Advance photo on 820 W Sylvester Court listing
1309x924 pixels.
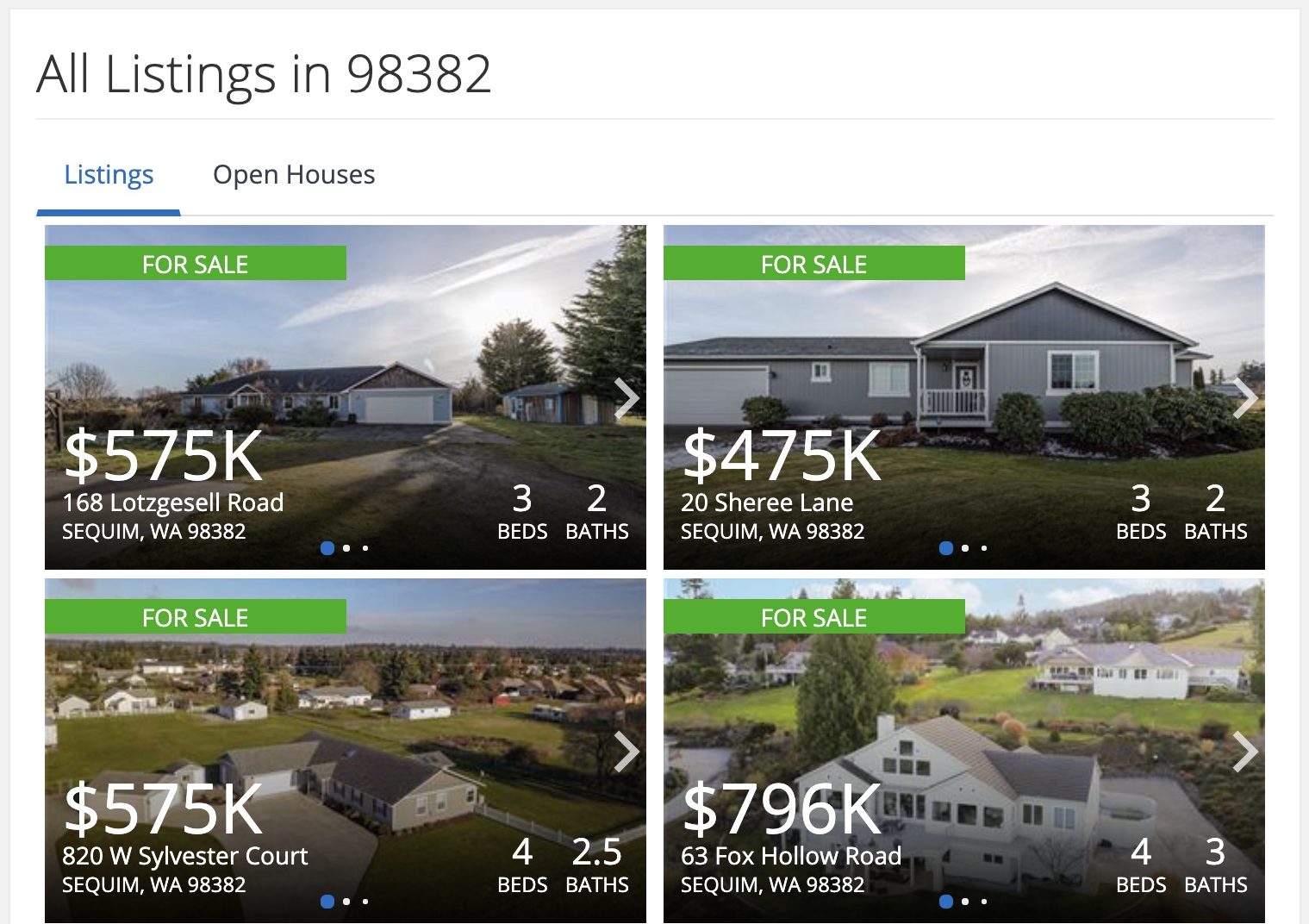pyautogui.click(x=626, y=752)
